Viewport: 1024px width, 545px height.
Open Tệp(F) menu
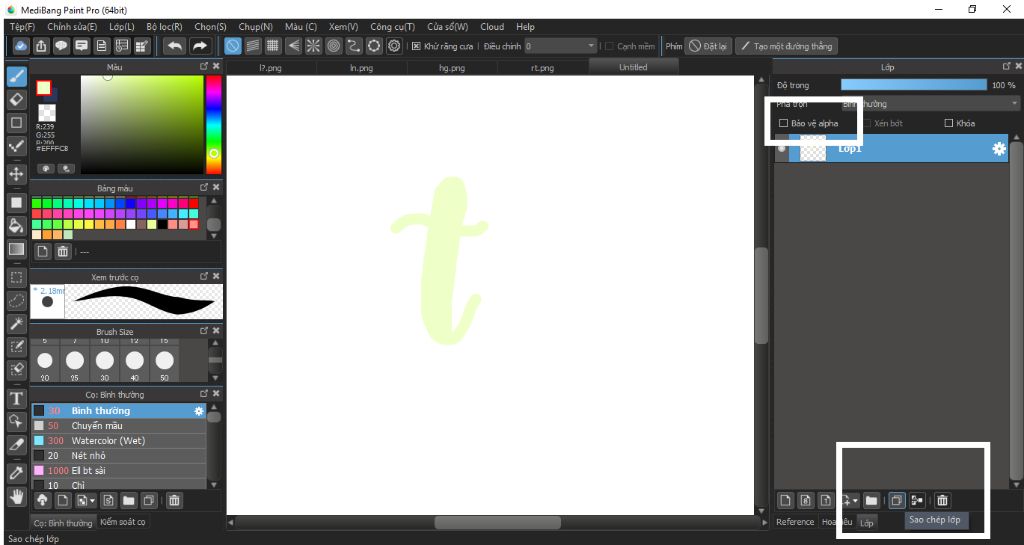[x=22, y=27]
